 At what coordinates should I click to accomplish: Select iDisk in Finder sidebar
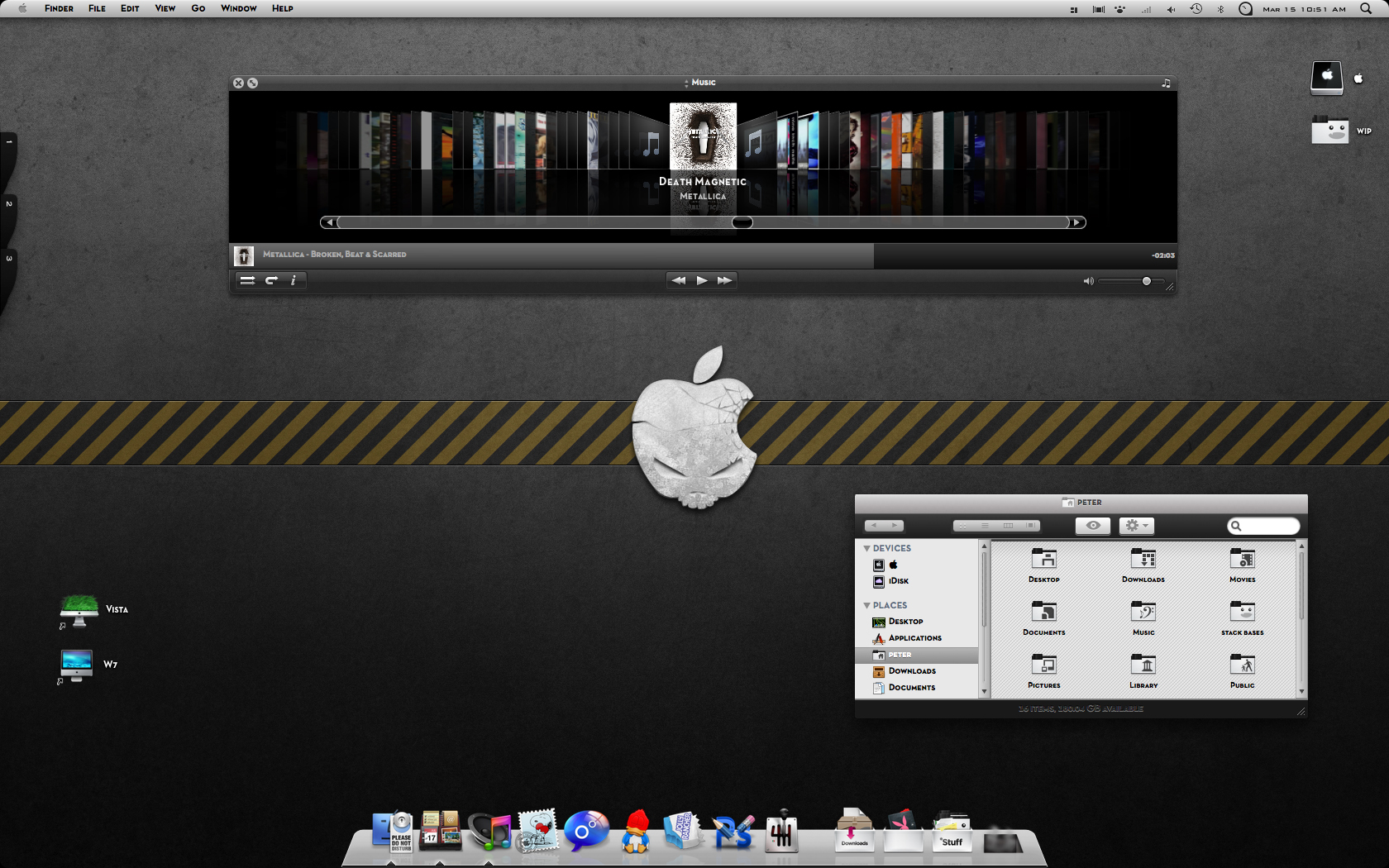pos(917,581)
